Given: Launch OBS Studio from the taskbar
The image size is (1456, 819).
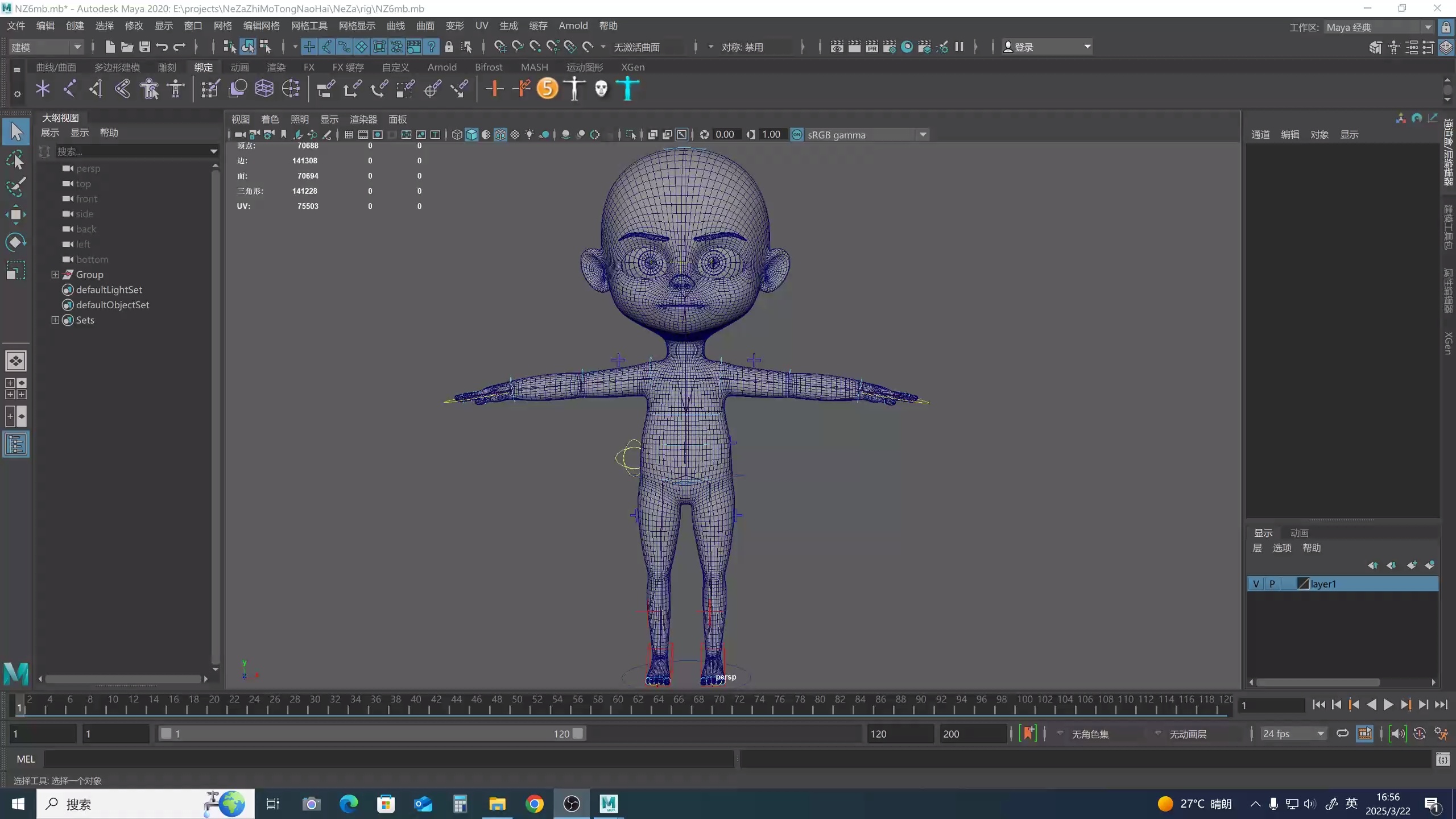Looking at the screenshot, I should click(572, 804).
